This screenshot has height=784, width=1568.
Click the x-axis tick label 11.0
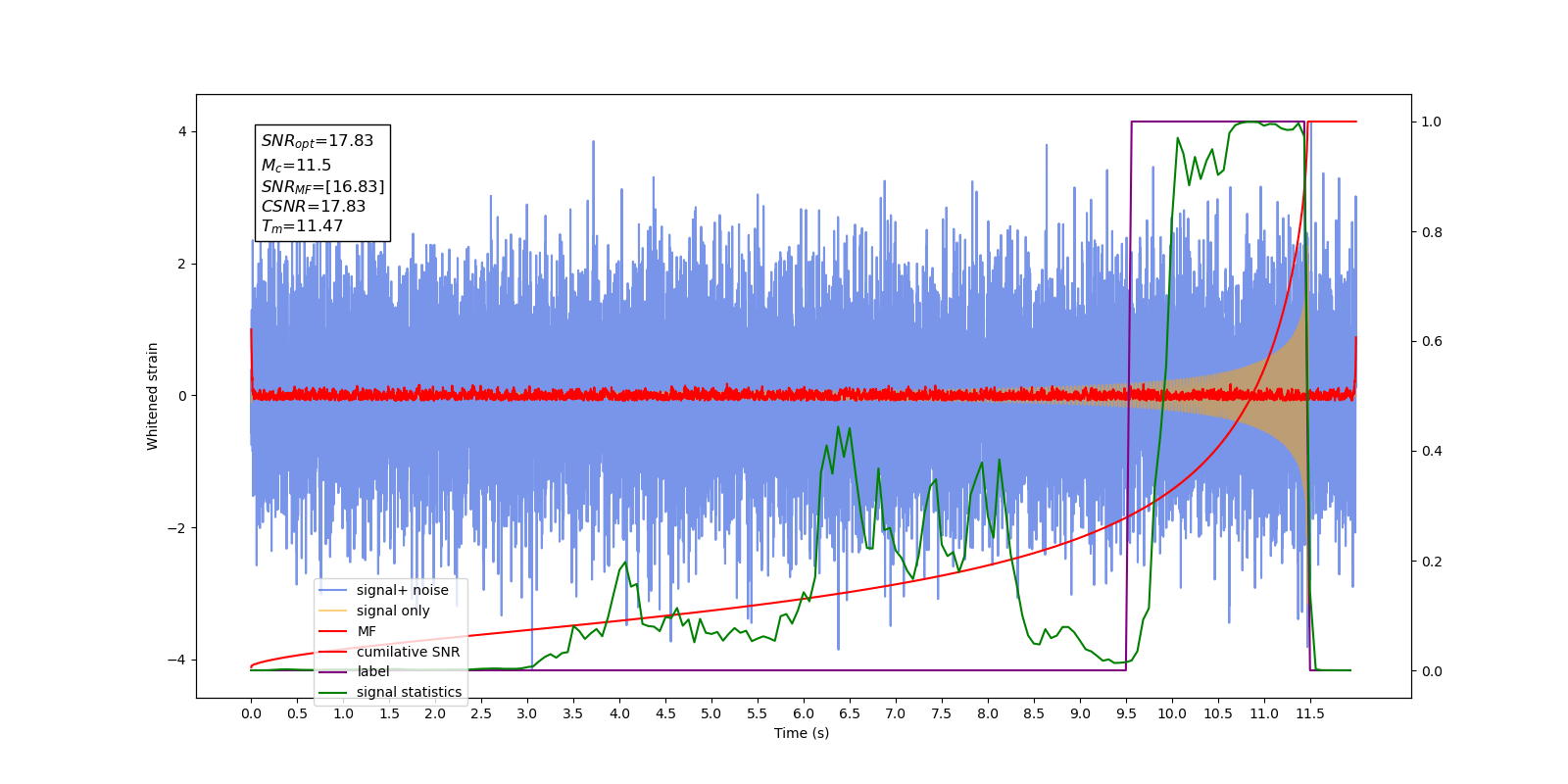(x=1264, y=713)
